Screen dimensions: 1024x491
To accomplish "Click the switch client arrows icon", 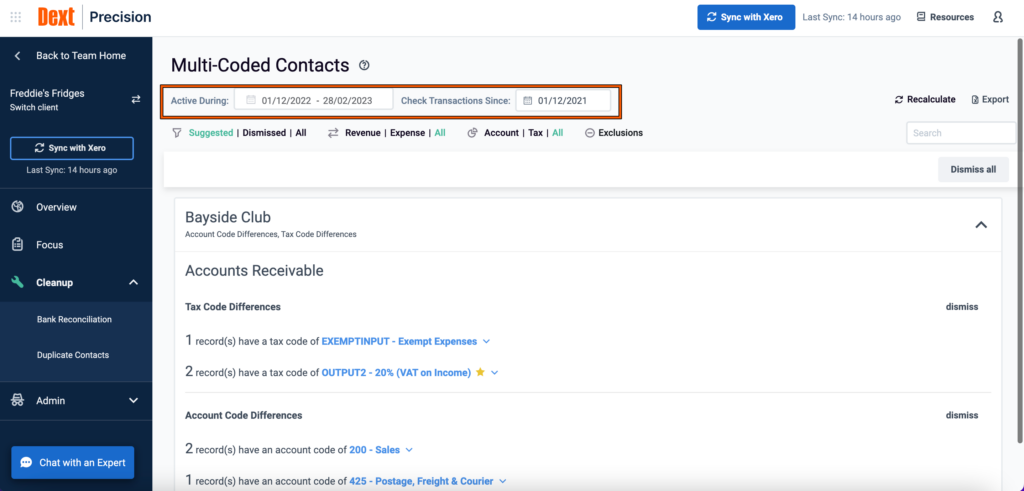I will pos(136,99).
